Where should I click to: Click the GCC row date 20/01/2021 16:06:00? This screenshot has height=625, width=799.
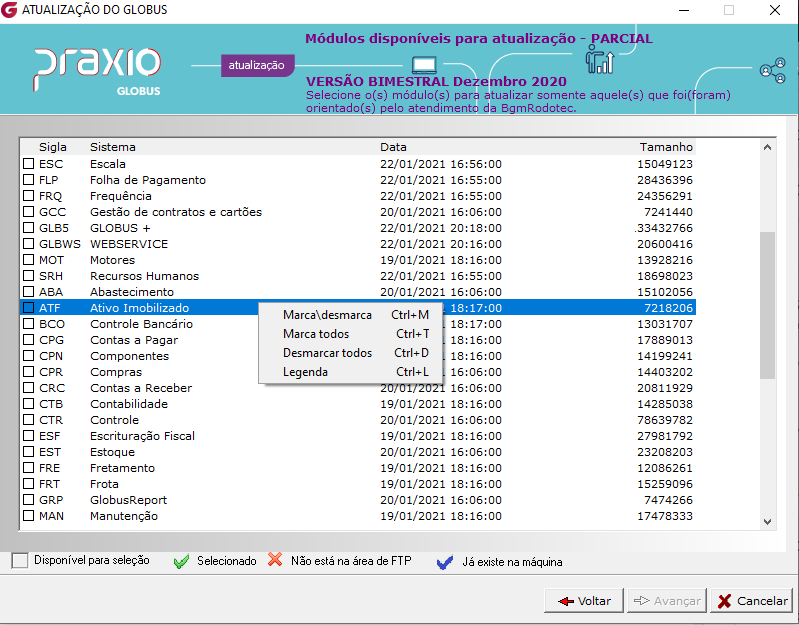[441, 212]
